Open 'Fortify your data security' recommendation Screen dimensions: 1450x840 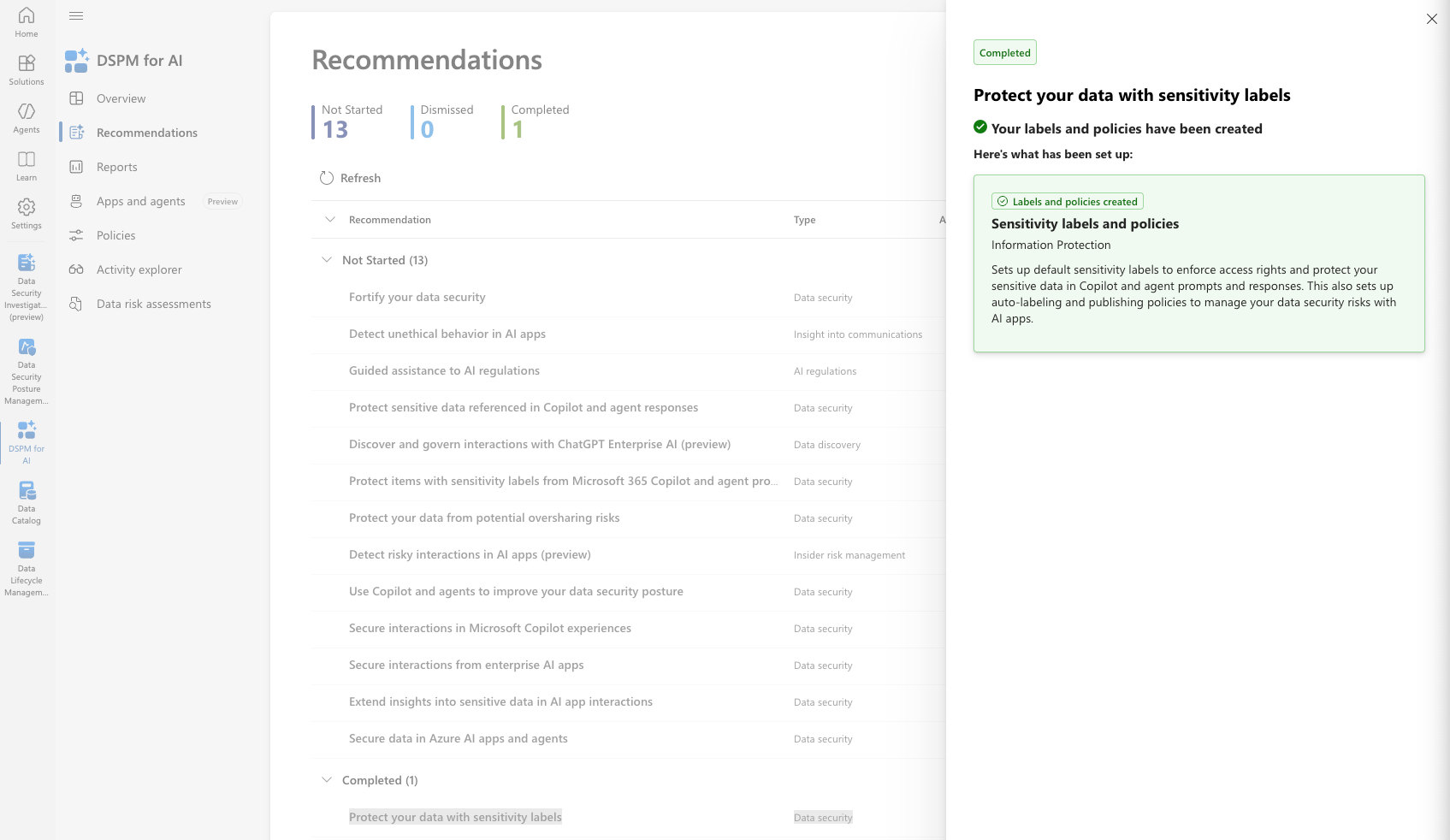coord(417,297)
